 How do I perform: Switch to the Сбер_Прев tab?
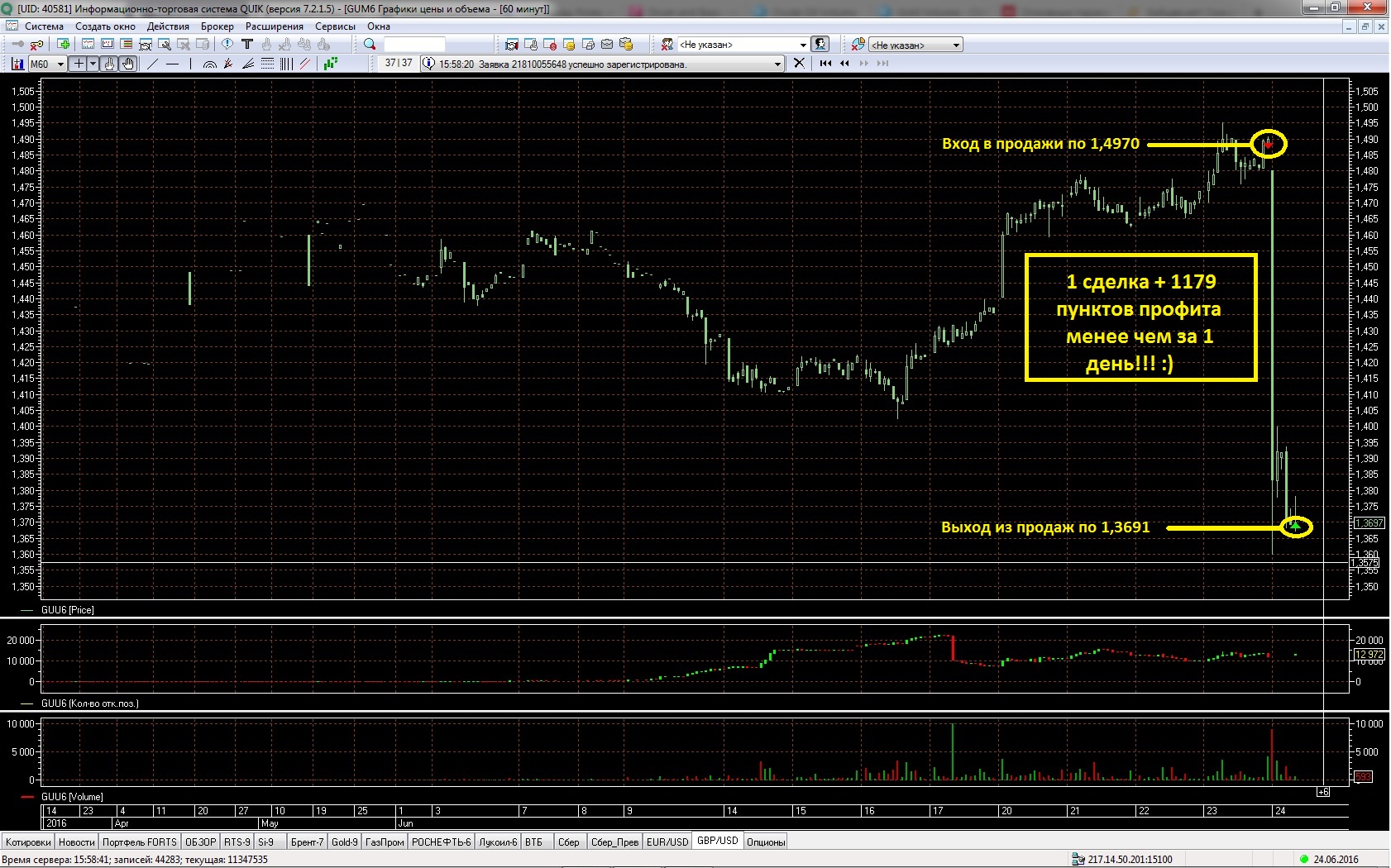(614, 842)
